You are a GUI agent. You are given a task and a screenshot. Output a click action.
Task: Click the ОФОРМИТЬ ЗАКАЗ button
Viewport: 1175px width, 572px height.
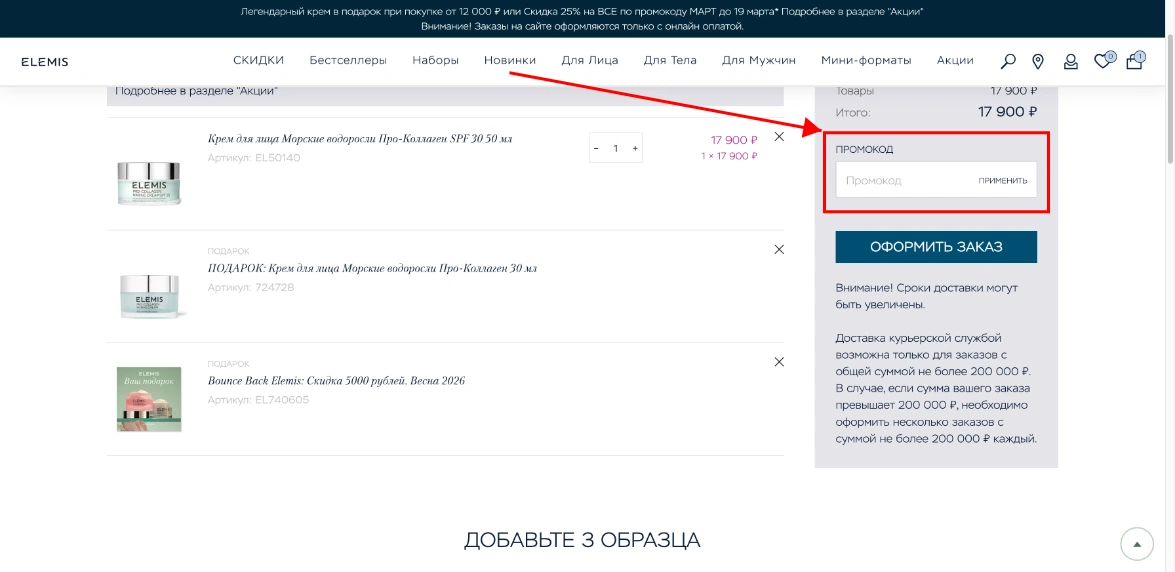coord(936,247)
